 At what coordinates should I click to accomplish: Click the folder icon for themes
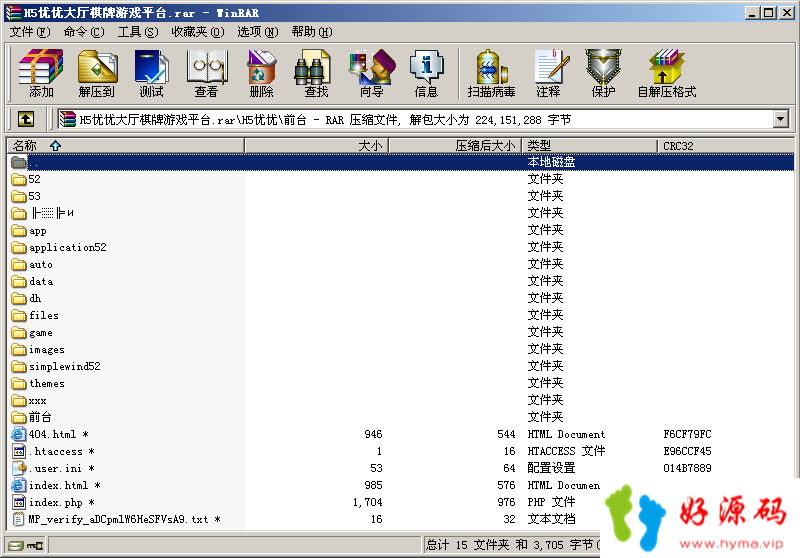click(19, 384)
